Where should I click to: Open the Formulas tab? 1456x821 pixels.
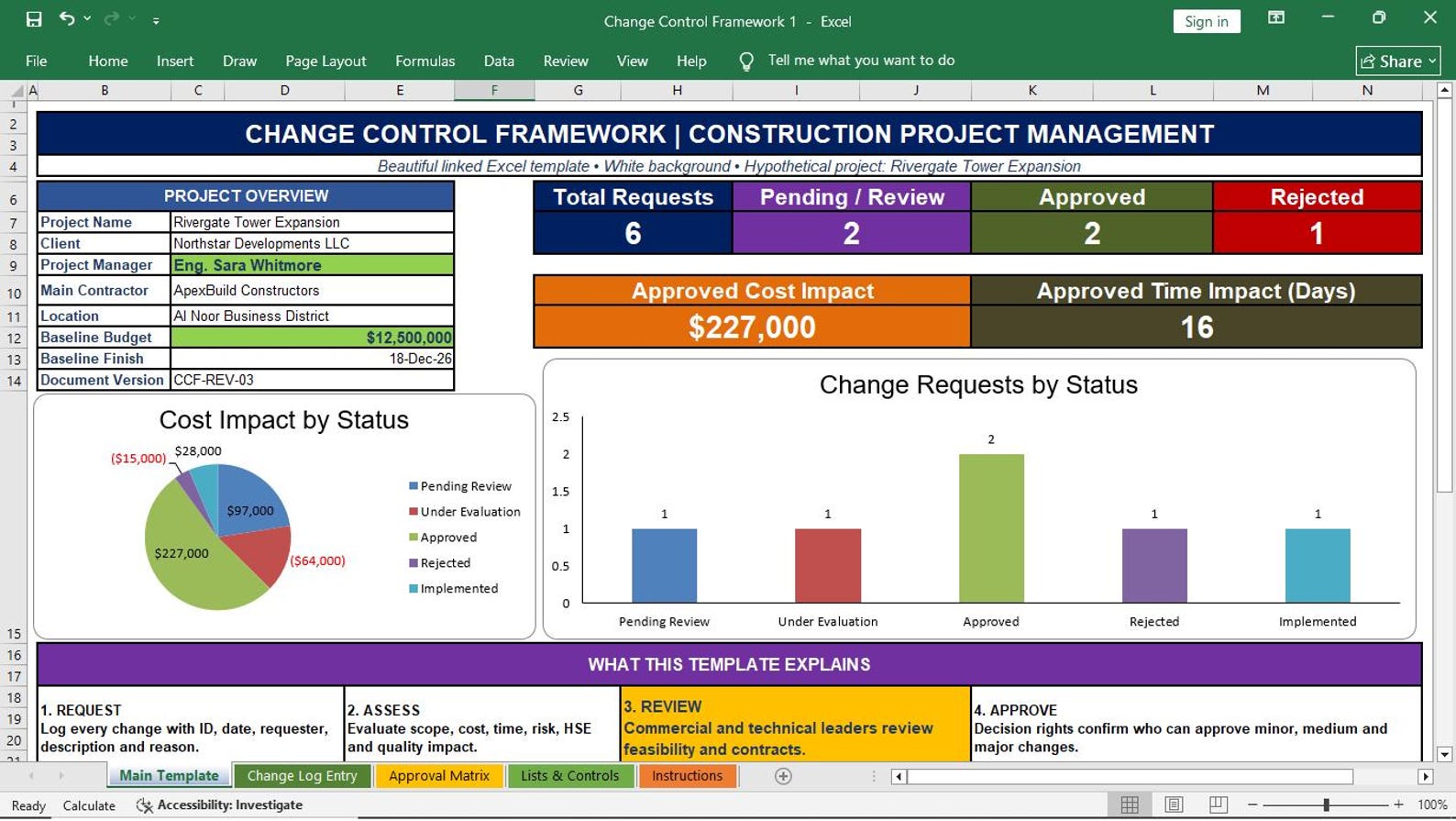point(425,61)
